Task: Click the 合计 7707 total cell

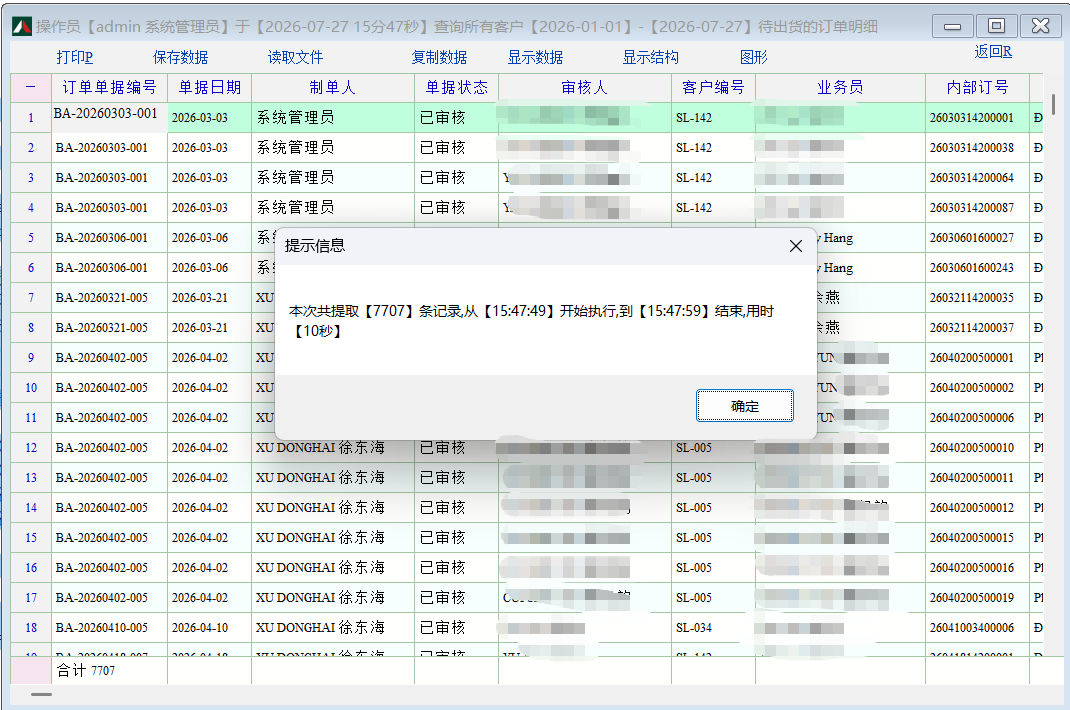Action: click(x=109, y=670)
